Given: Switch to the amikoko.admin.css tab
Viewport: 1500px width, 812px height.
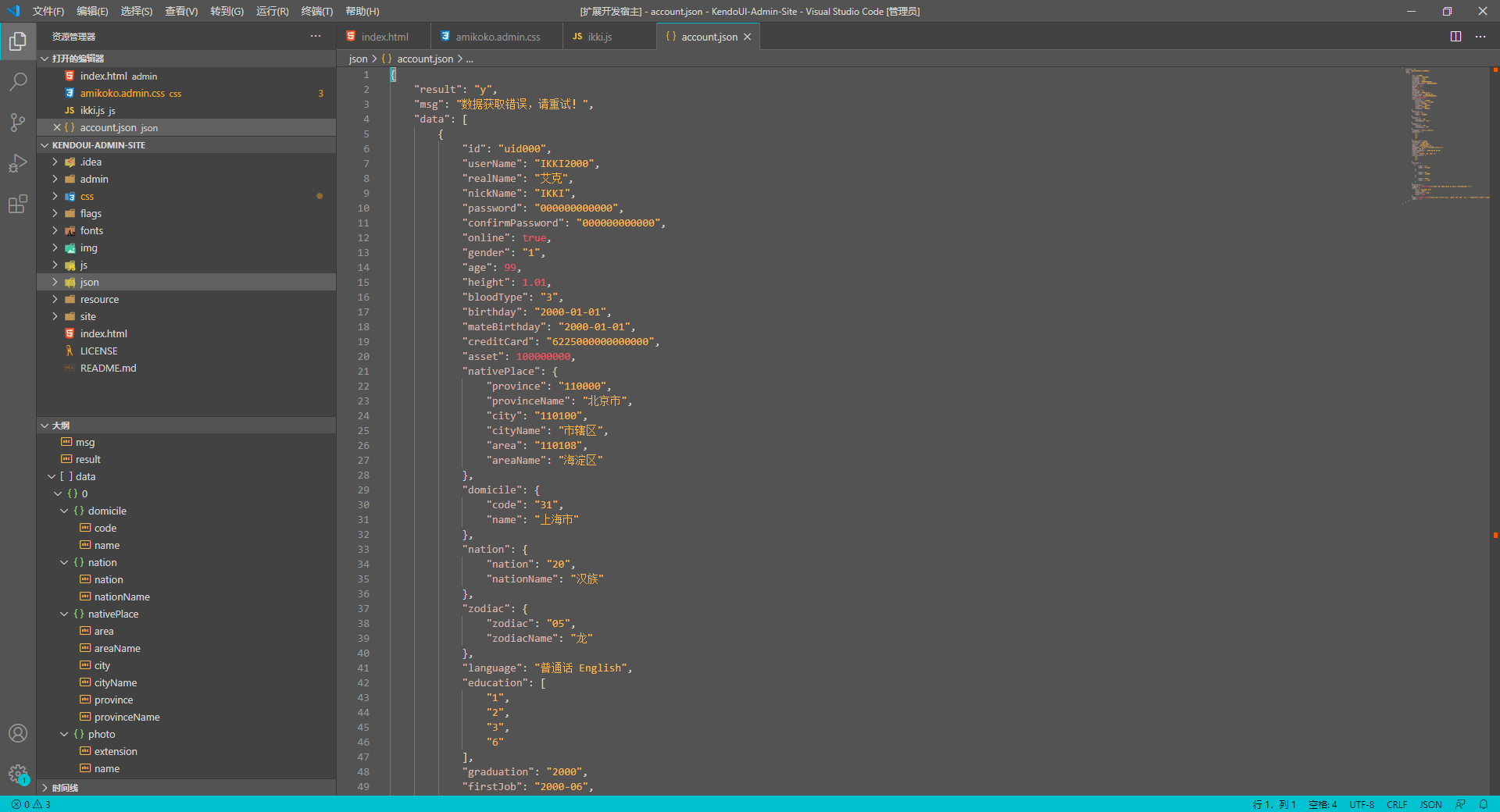Looking at the screenshot, I should pyautogui.click(x=497, y=37).
